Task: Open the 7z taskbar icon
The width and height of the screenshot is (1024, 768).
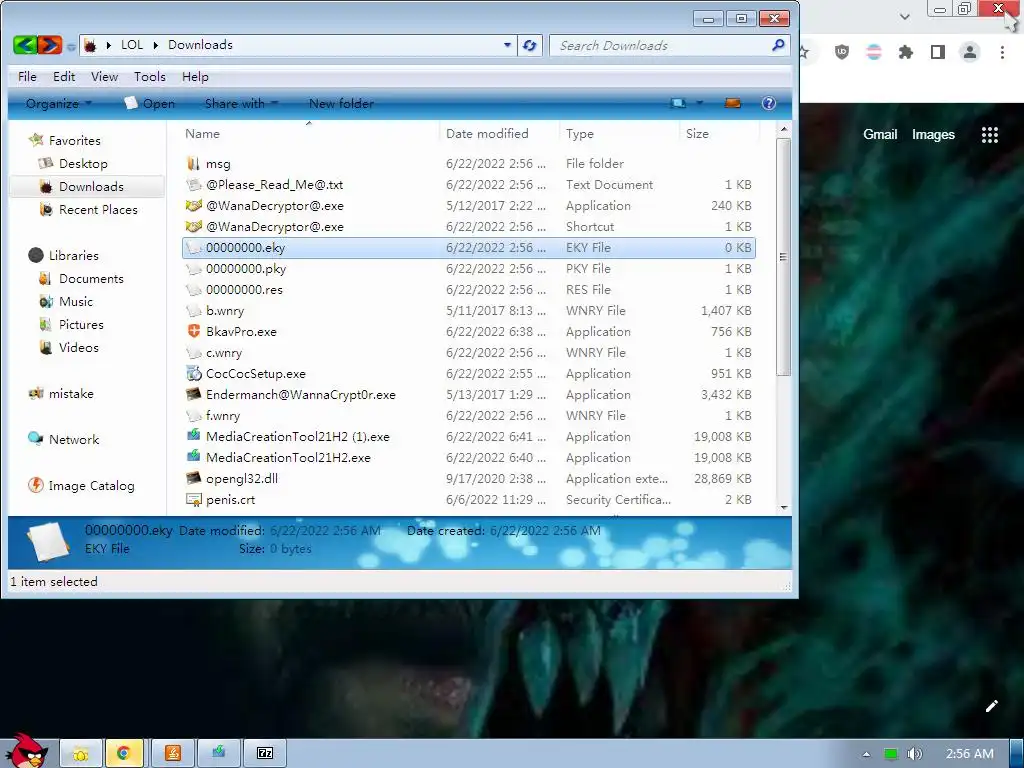Action: [265, 753]
